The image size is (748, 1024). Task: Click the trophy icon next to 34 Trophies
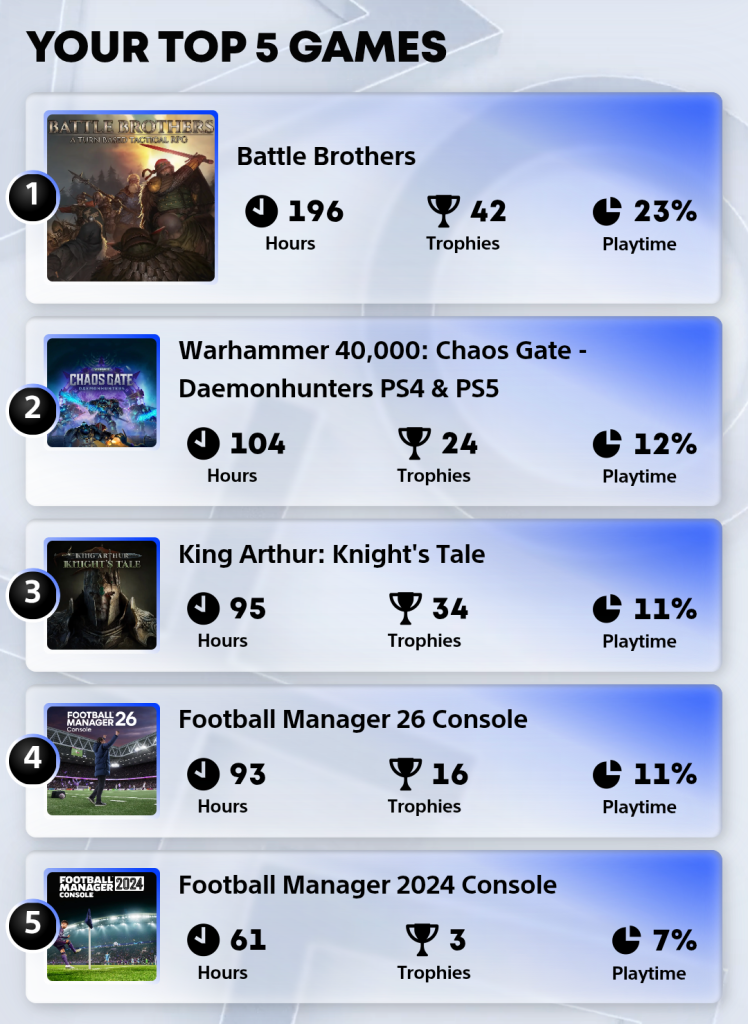click(x=405, y=609)
